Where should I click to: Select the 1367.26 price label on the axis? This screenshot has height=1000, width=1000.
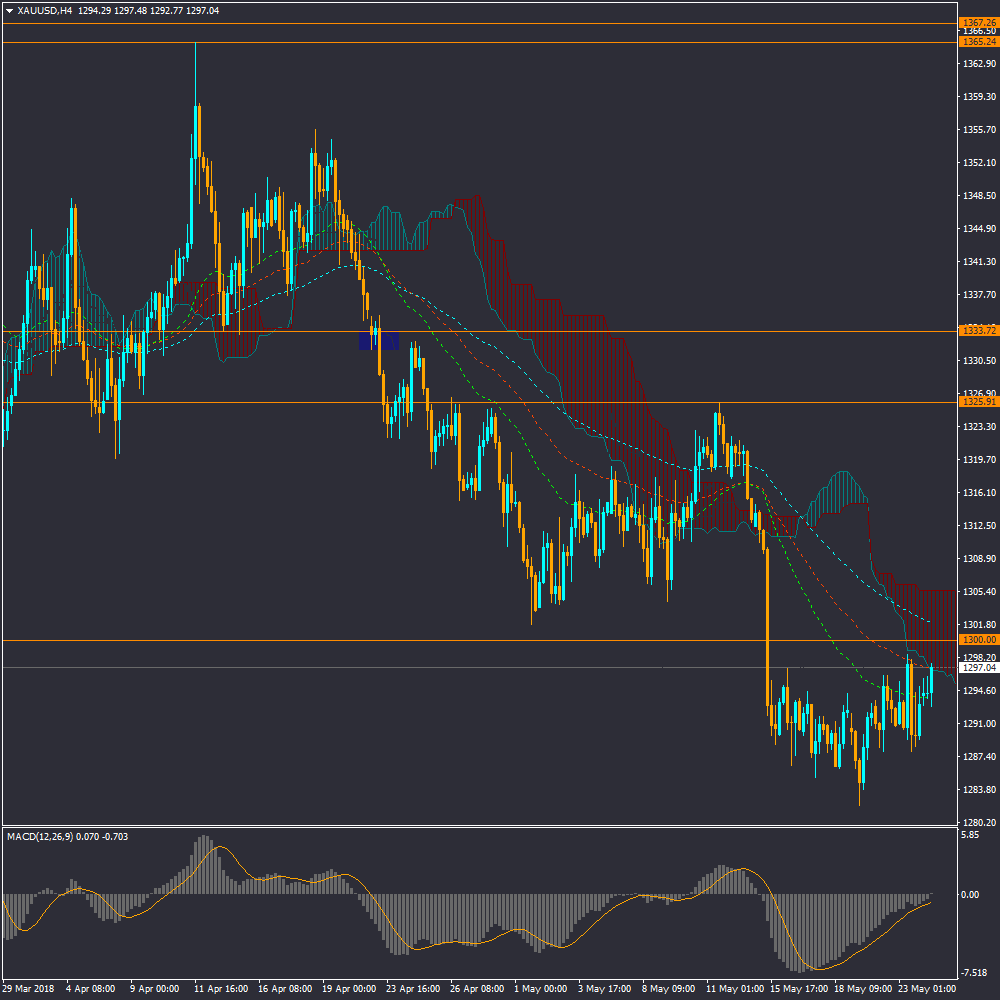pos(978,22)
